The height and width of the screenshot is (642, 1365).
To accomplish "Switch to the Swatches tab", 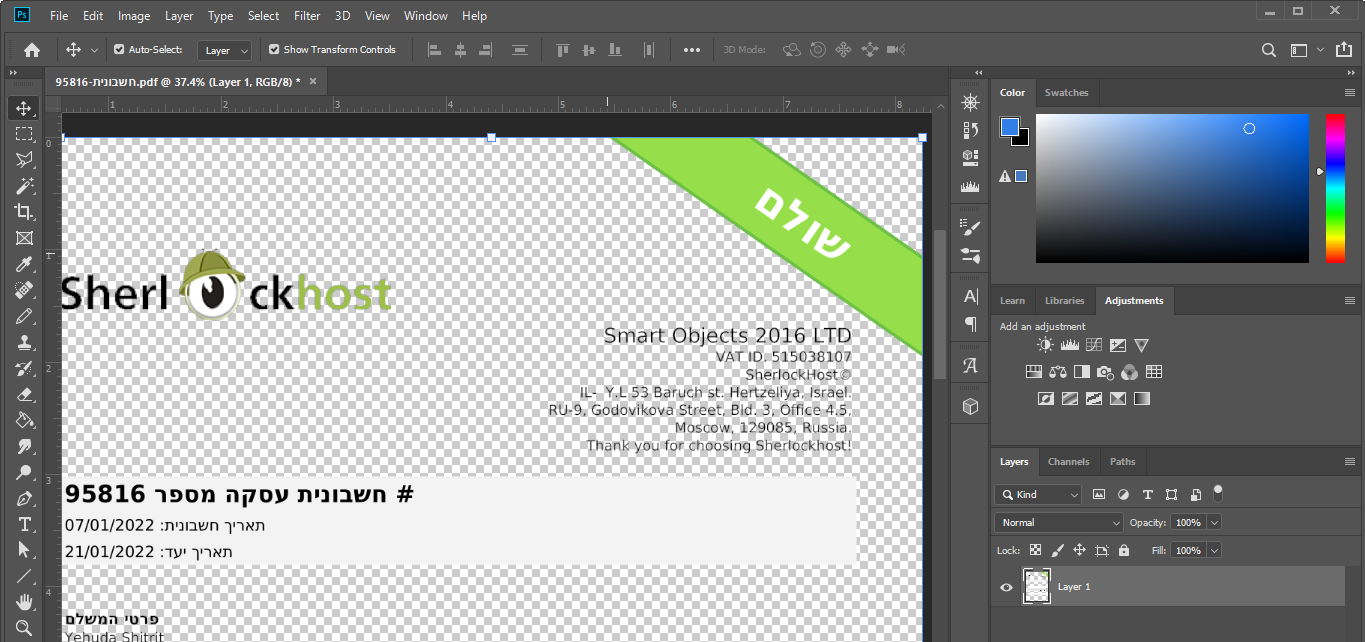I will [x=1066, y=93].
